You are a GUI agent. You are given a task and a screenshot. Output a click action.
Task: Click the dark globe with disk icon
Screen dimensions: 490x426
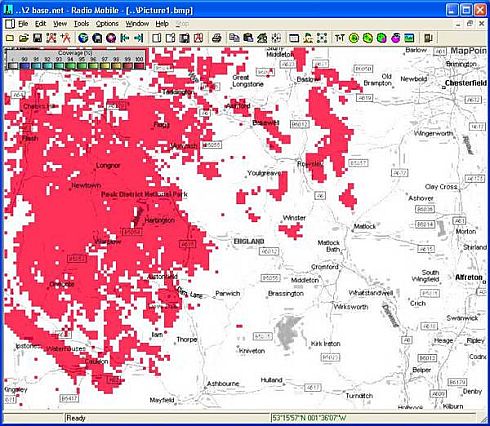[x=97, y=38]
